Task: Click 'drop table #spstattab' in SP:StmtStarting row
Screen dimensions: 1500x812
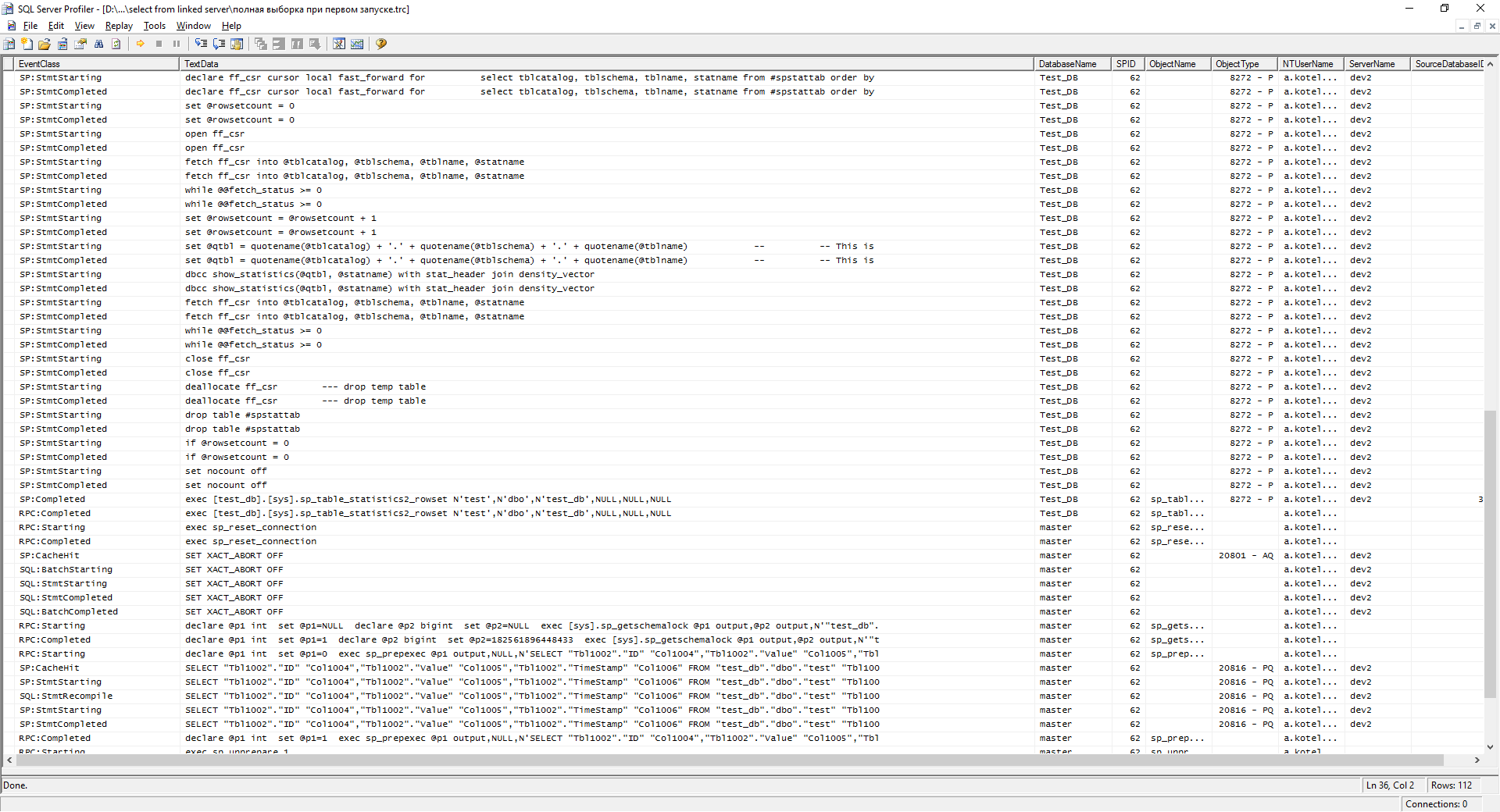Action: click(242, 415)
